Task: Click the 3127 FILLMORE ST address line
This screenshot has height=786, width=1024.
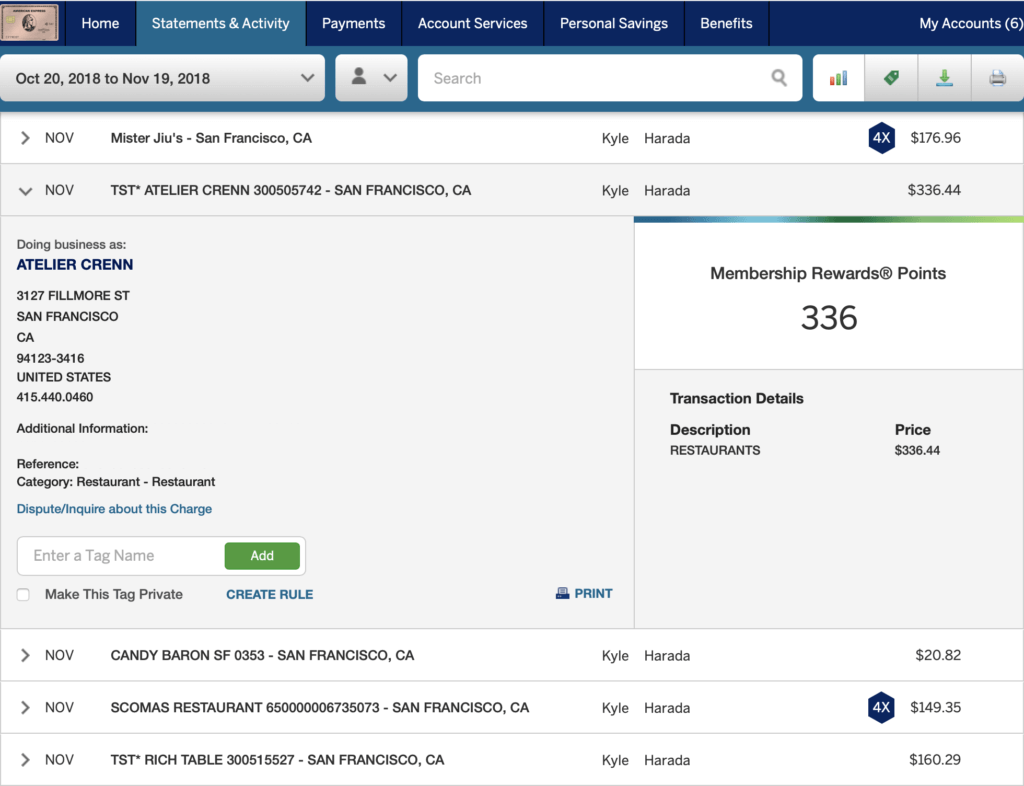Action: click(x=73, y=296)
